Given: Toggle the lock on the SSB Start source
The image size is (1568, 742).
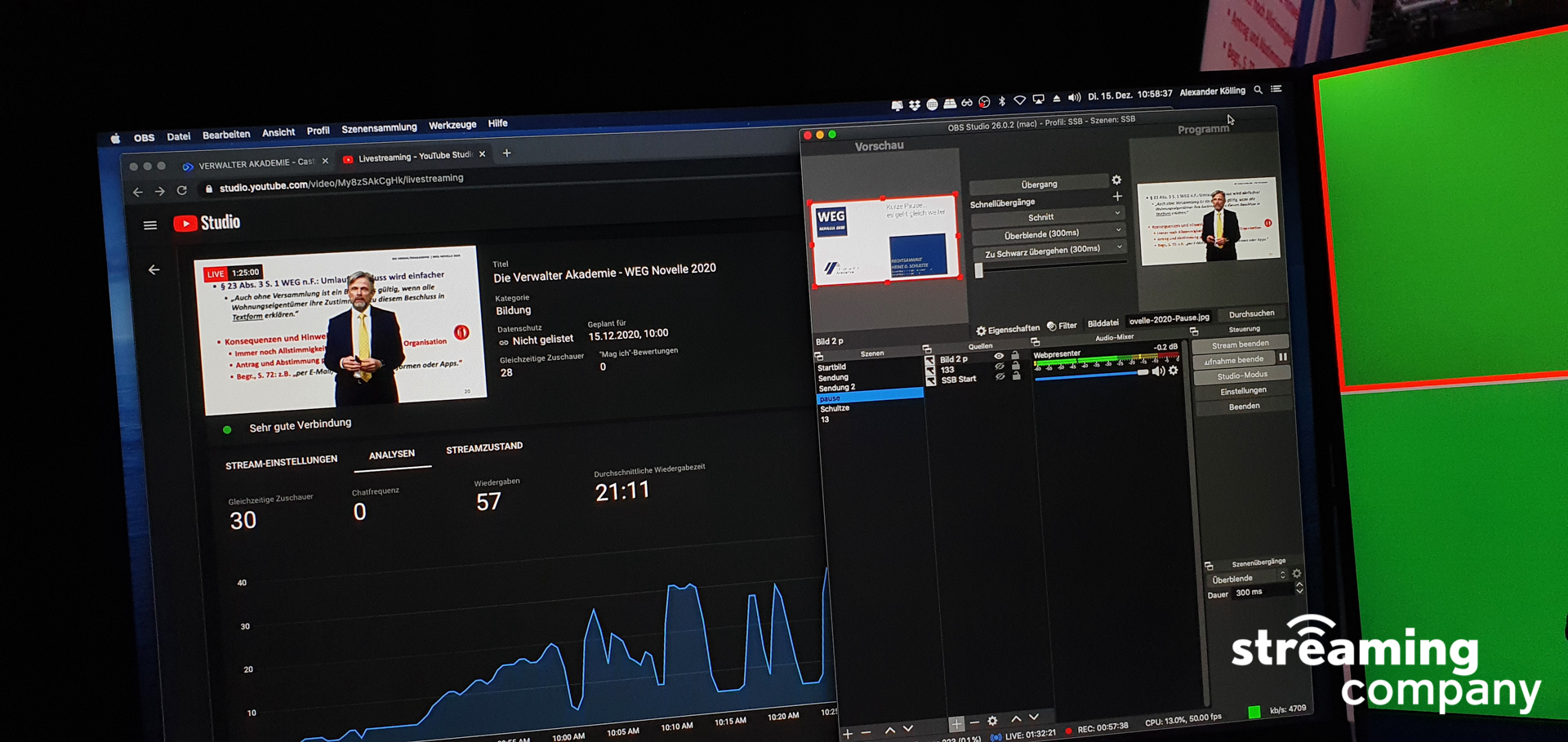Looking at the screenshot, I should coord(1017,375).
